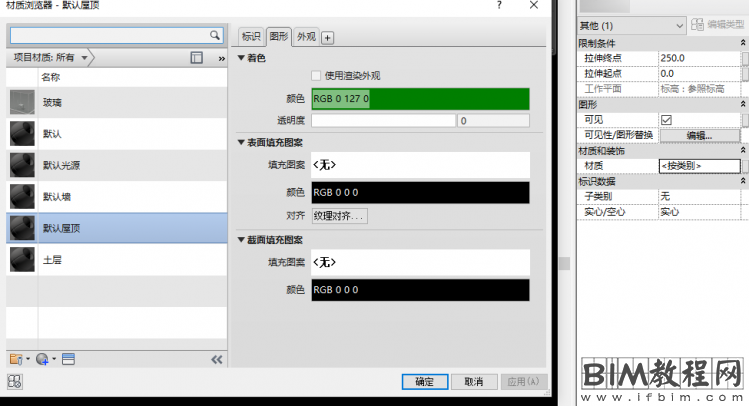Click the plus icon to add asset tab
Viewport: 749px width, 406px height.
point(327,38)
